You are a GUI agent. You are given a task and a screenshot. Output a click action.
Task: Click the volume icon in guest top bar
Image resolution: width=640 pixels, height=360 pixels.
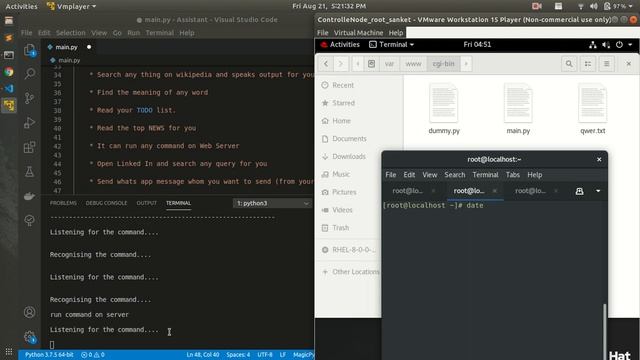coord(606,44)
